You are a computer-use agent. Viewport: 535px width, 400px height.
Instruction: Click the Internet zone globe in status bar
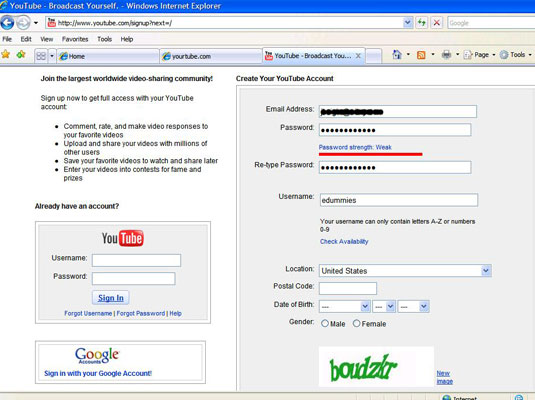coord(446,398)
